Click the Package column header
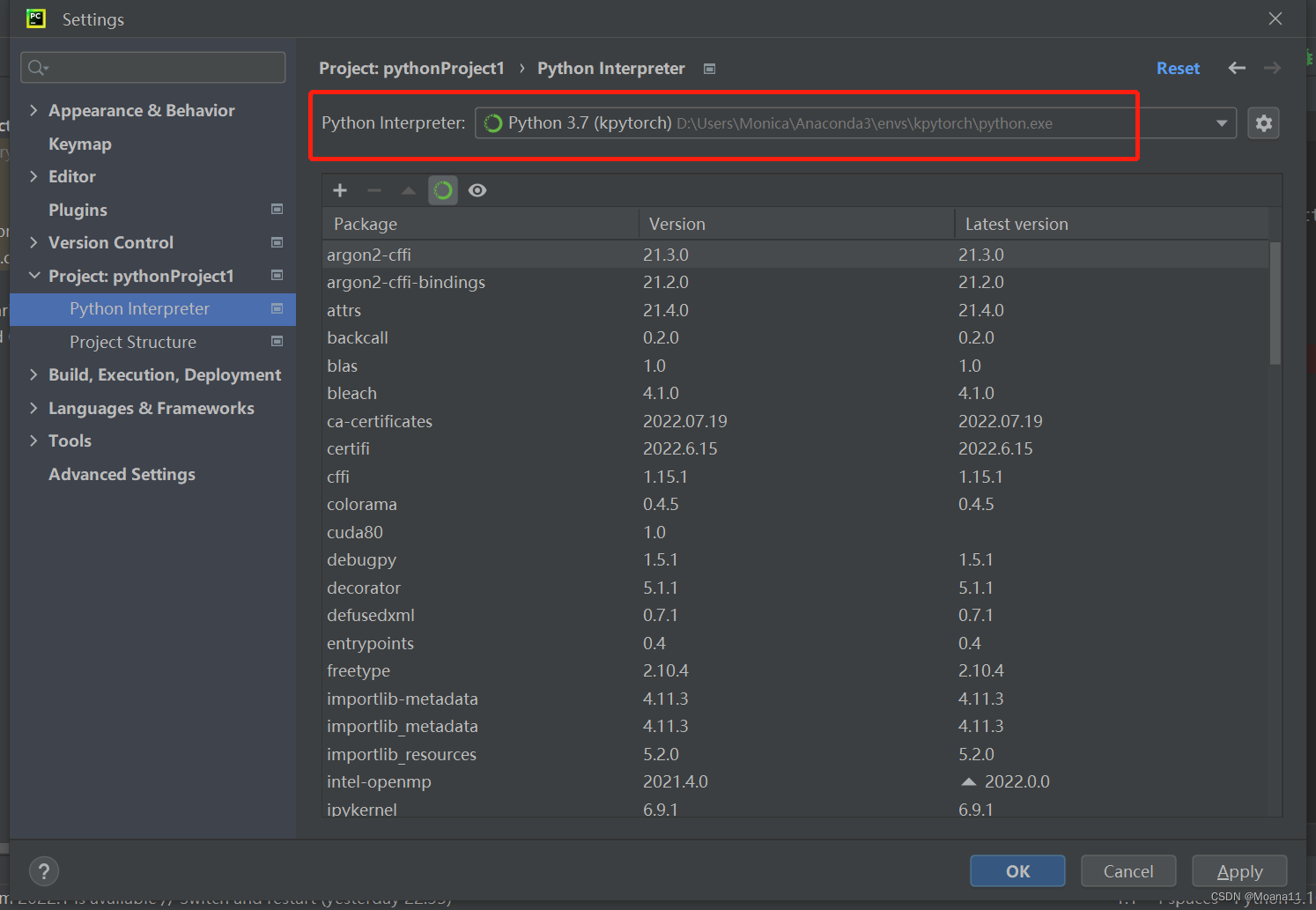 pos(481,224)
